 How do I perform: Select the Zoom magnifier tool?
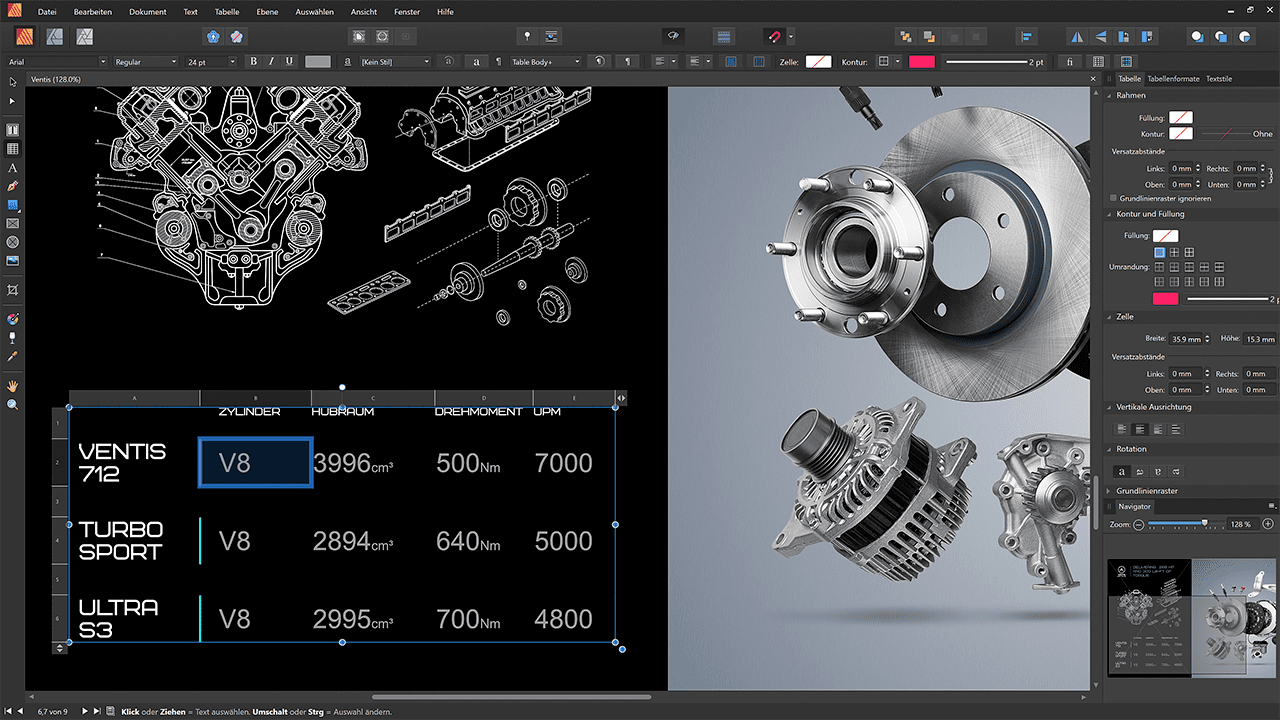pyautogui.click(x=13, y=404)
